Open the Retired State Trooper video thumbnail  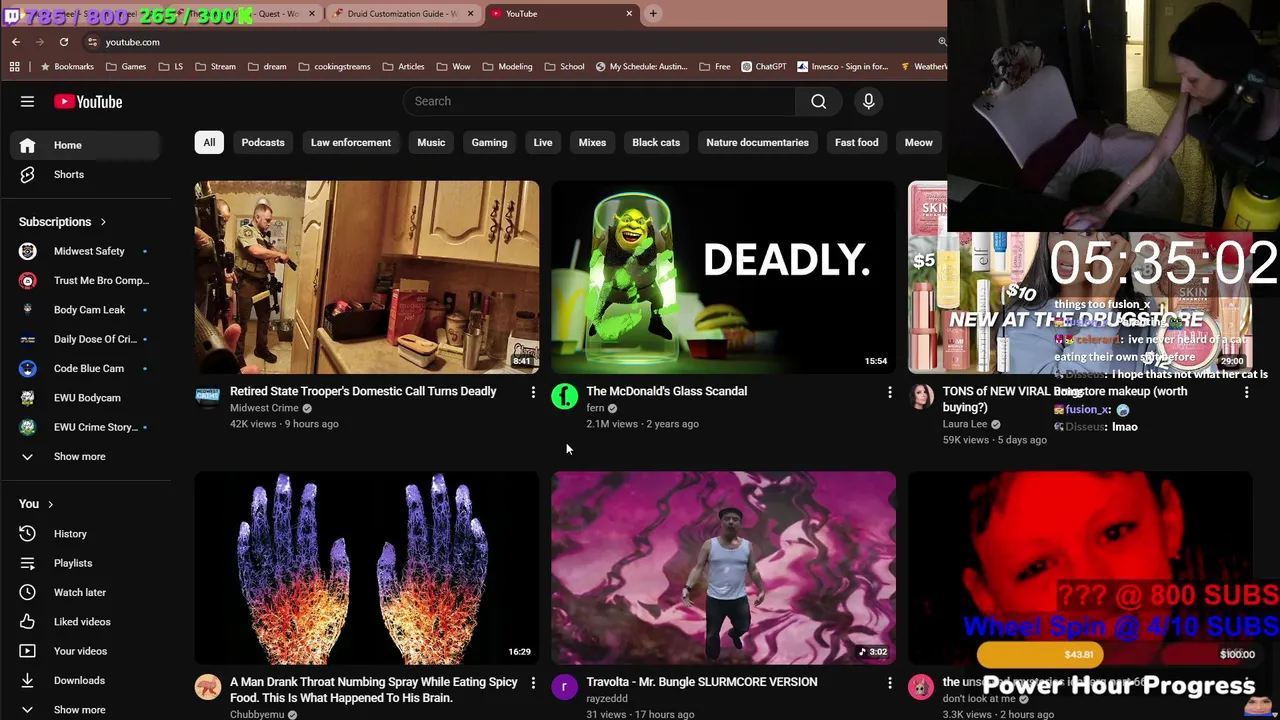(x=367, y=277)
